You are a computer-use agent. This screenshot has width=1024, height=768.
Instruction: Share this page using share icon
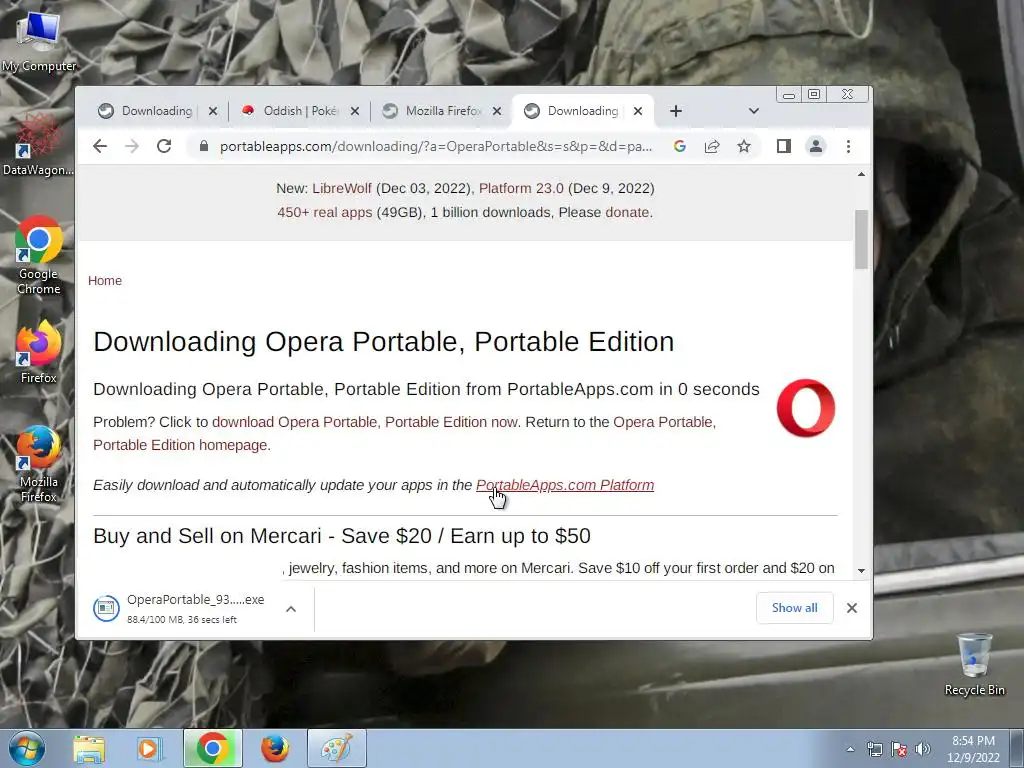712,146
